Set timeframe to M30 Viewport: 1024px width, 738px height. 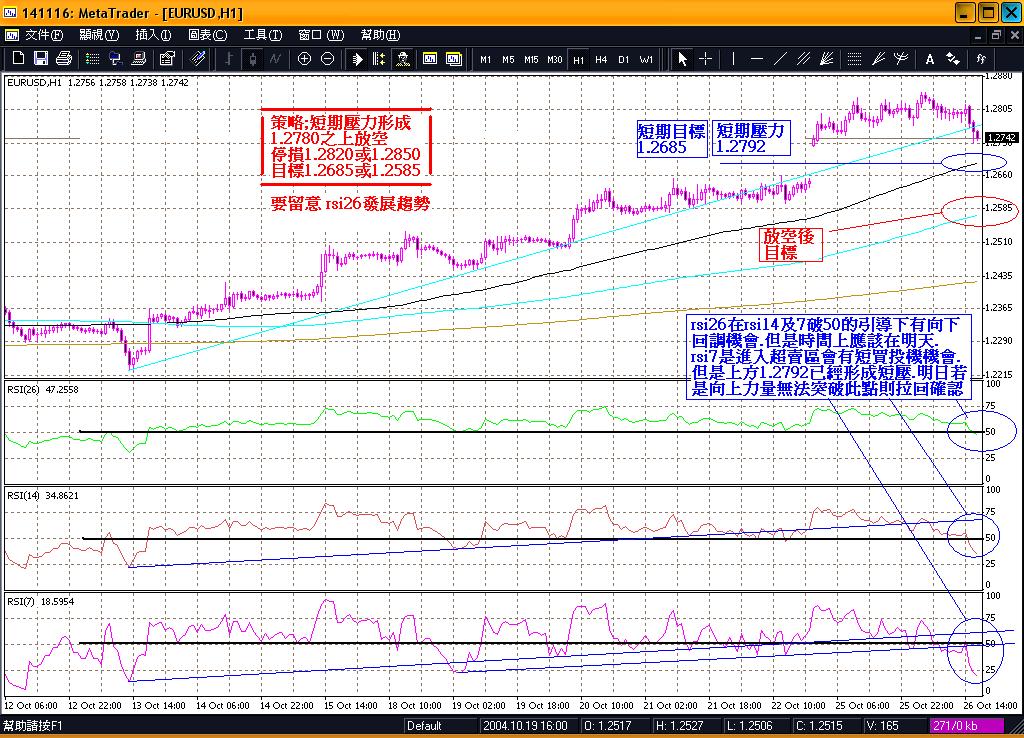coord(554,59)
